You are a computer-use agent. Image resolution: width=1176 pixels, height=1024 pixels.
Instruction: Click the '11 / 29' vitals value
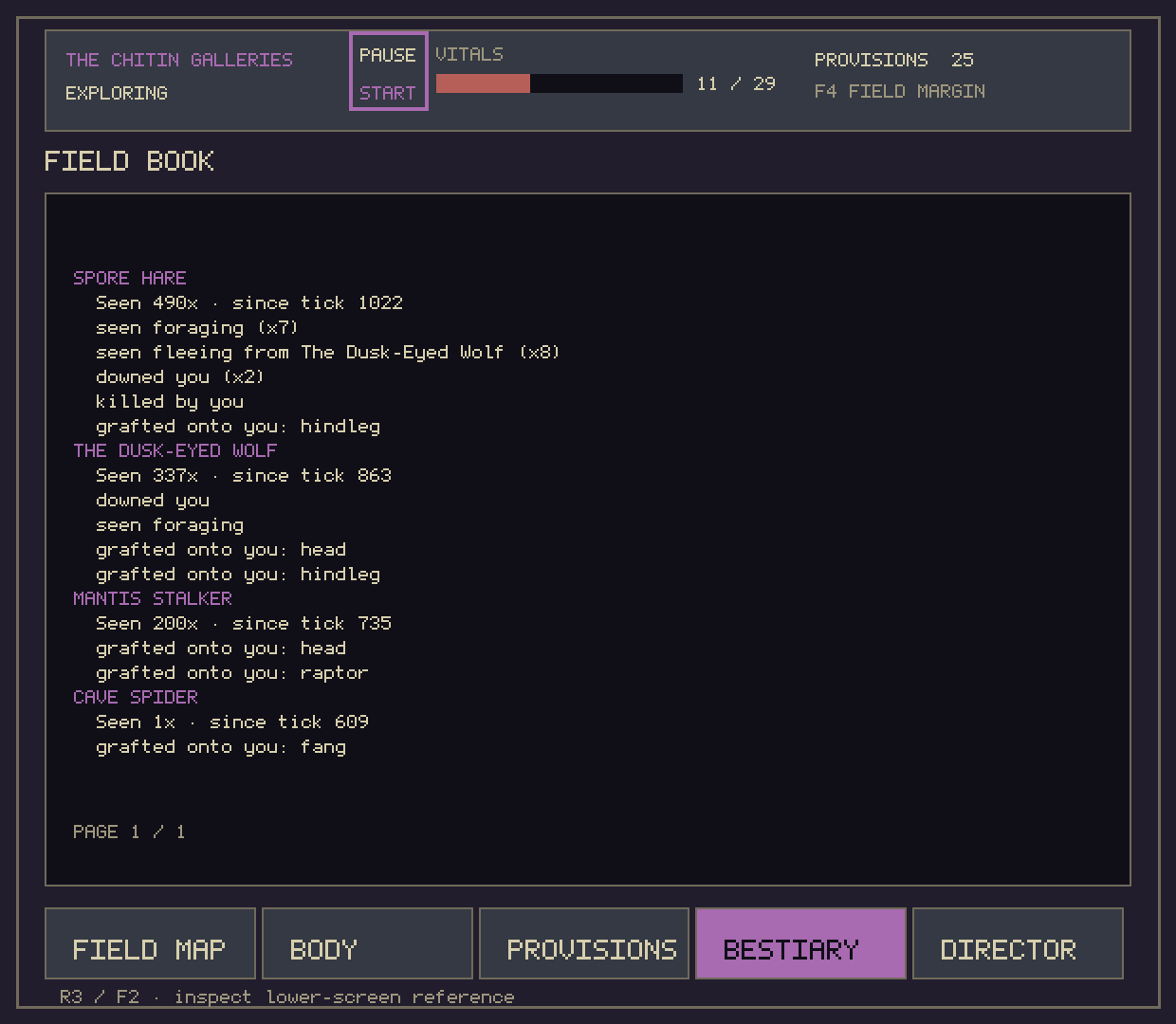736,83
